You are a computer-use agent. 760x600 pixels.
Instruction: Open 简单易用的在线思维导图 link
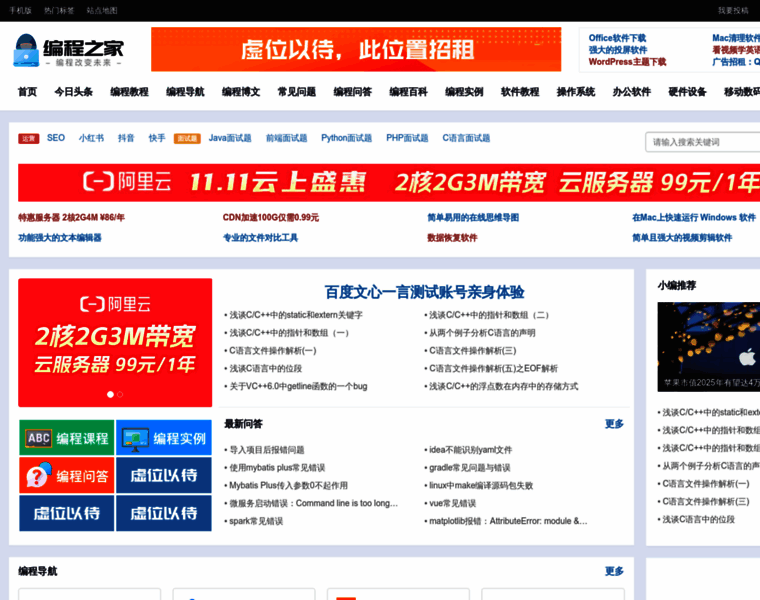(473, 218)
